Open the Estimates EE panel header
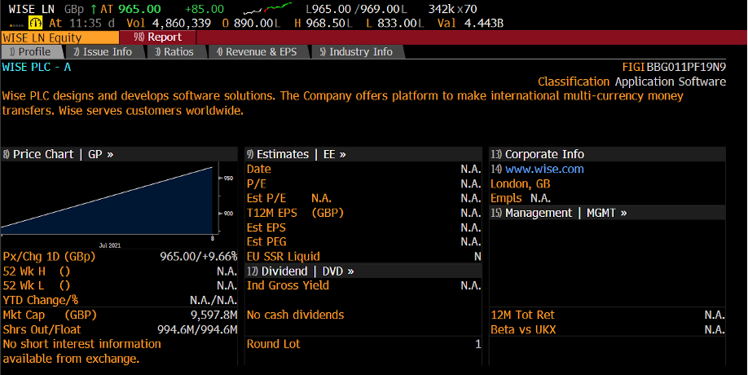The width and height of the screenshot is (748, 375). (x=363, y=154)
